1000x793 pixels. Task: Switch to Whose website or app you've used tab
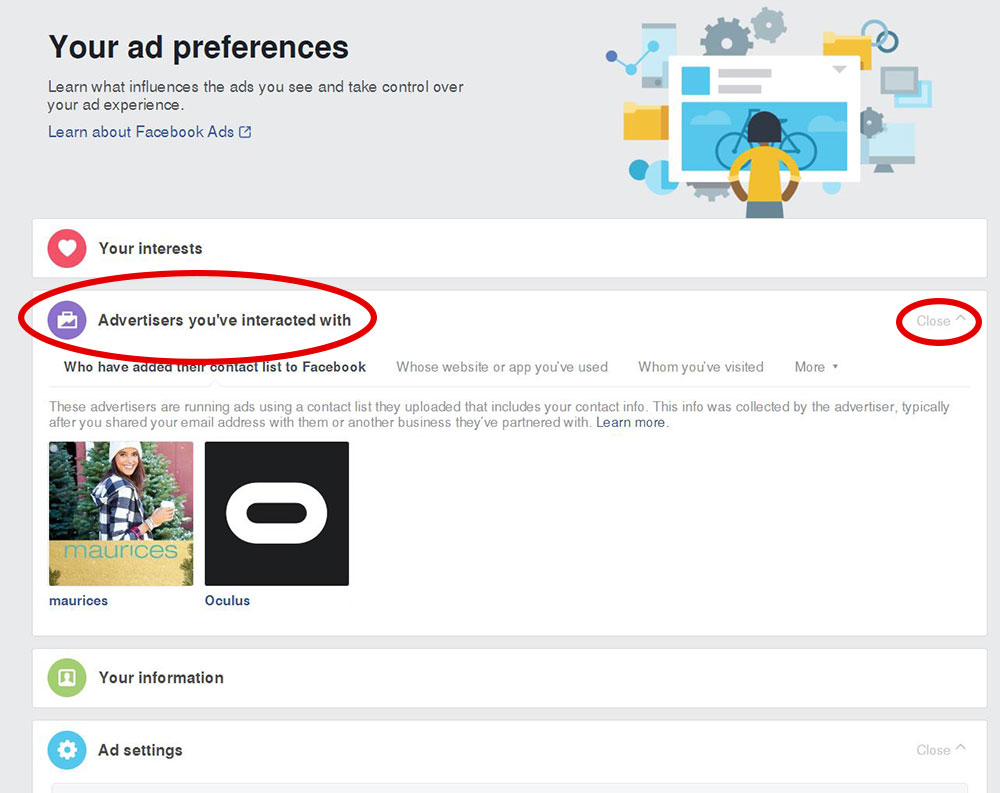(x=502, y=367)
